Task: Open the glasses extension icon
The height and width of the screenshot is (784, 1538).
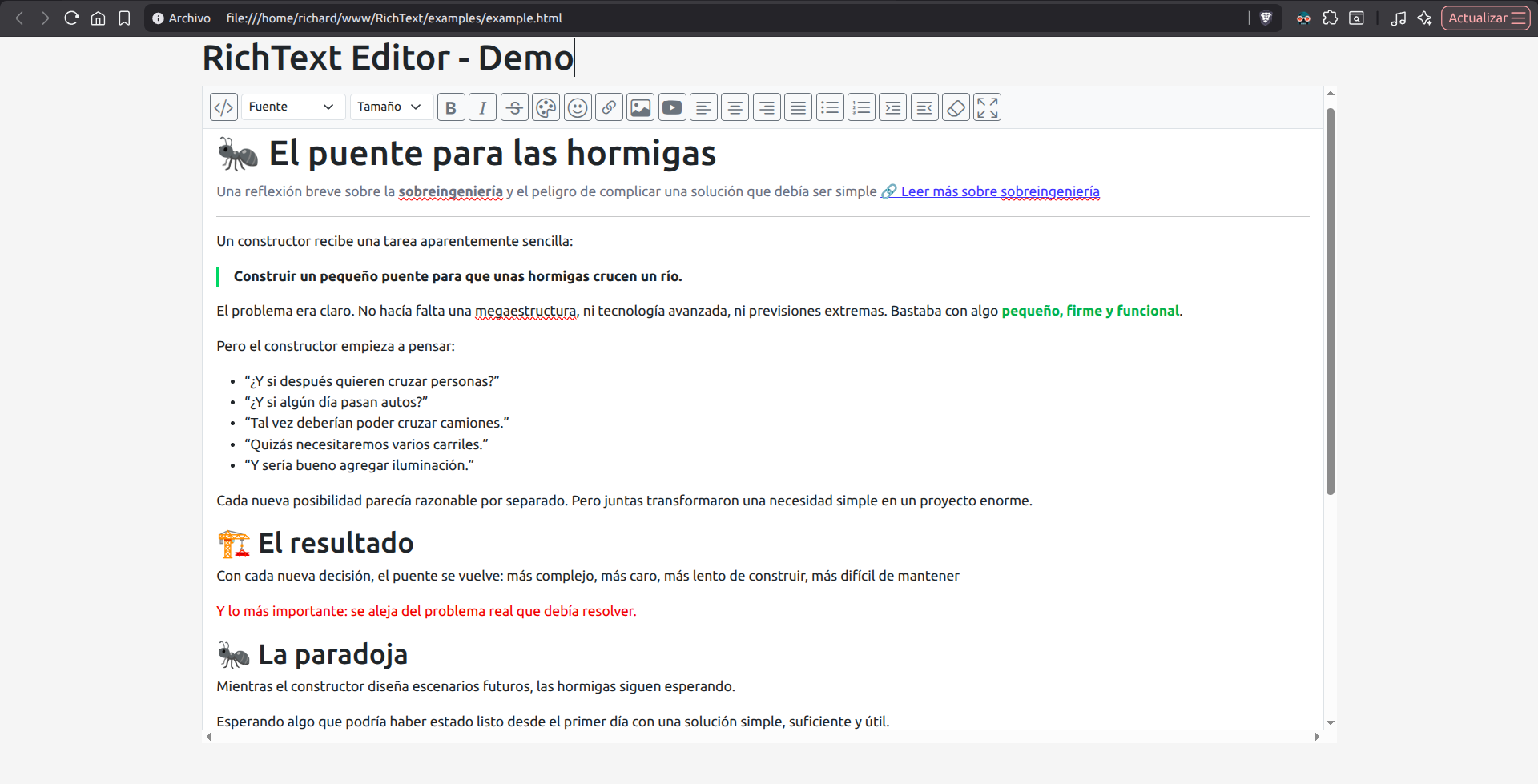Action: 1304,18
